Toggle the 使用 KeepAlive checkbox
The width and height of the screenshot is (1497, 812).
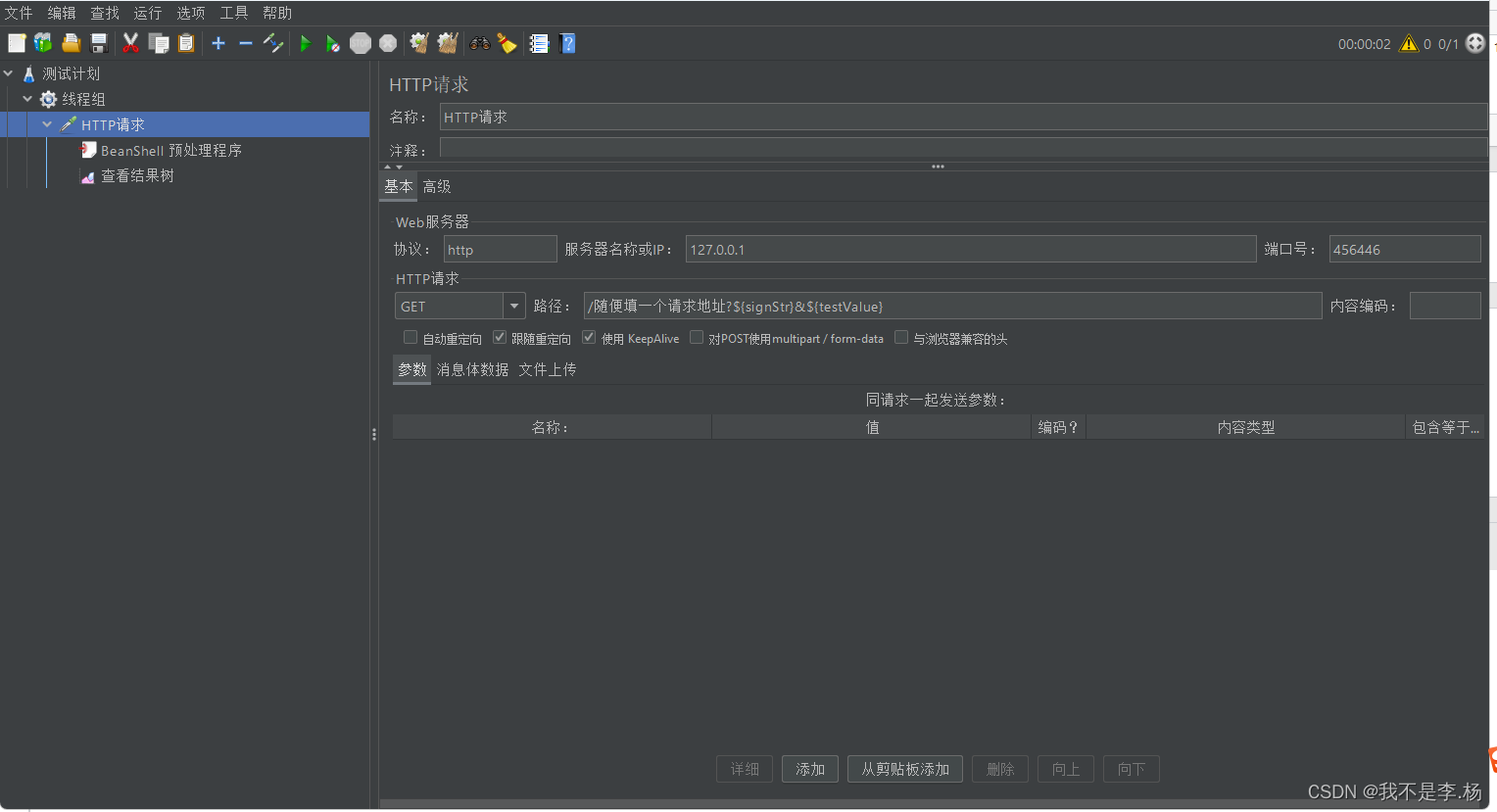(589, 337)
